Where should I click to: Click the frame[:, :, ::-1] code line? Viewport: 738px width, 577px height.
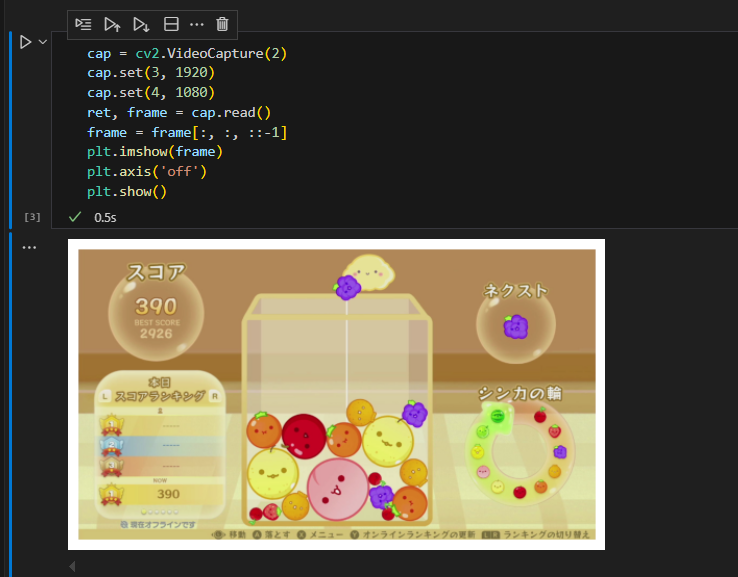(x=187, y=132)
